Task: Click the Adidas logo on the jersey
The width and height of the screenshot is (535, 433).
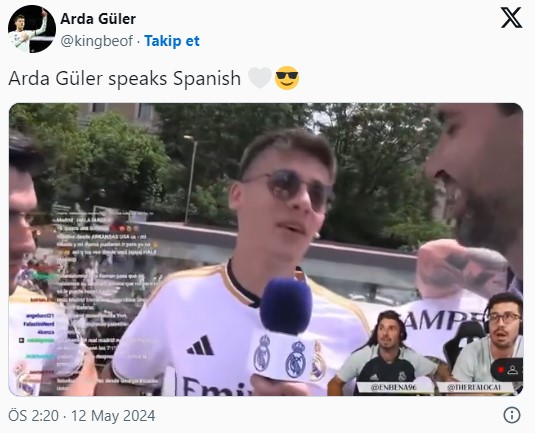Action: pyautogui.click(x=200, y=345)
